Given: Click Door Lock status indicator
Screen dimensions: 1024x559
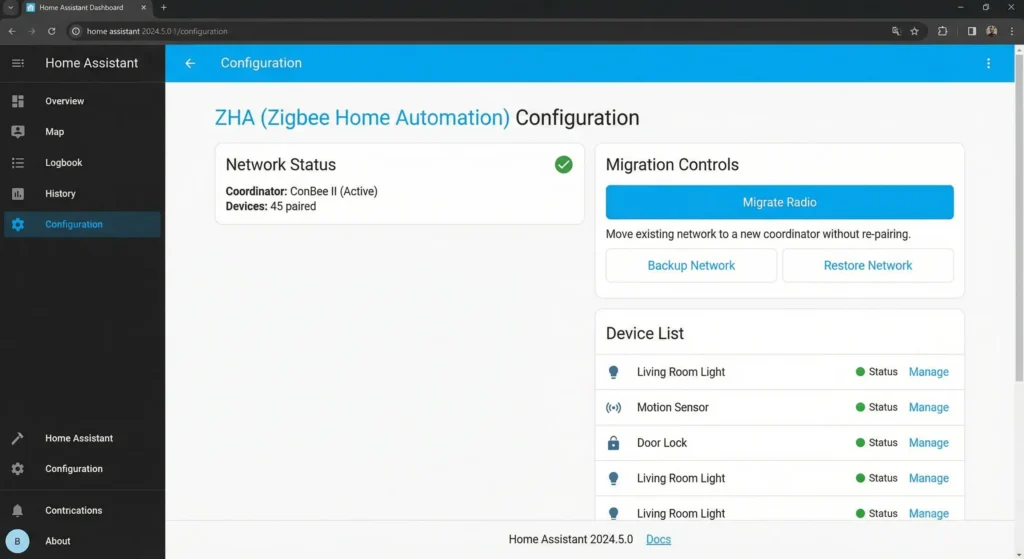Looking at the screenshot, I should [876, 443].
